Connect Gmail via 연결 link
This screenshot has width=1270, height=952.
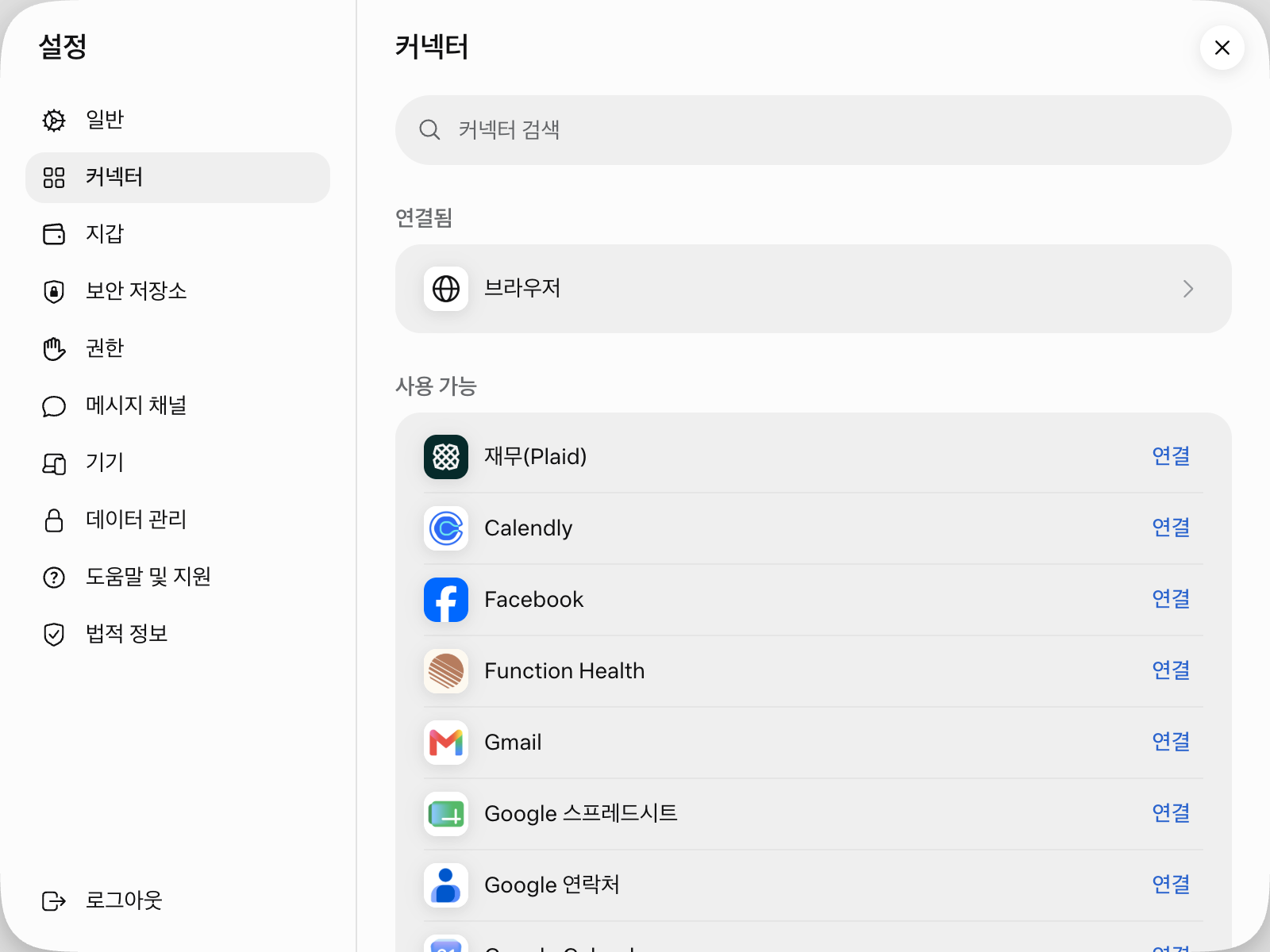click(1171, 742)
